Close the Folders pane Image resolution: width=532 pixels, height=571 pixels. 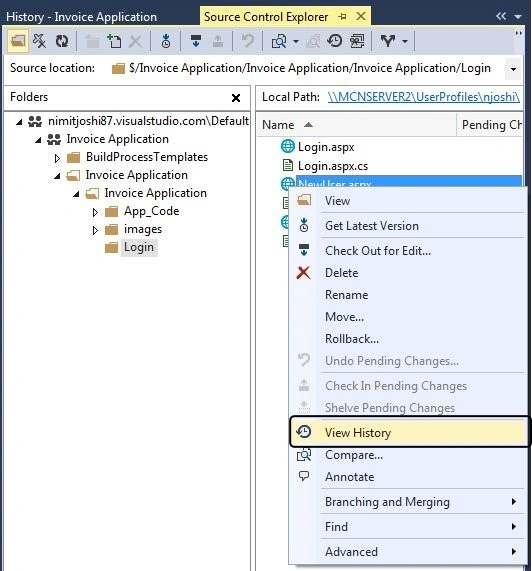tap(236, 98)
